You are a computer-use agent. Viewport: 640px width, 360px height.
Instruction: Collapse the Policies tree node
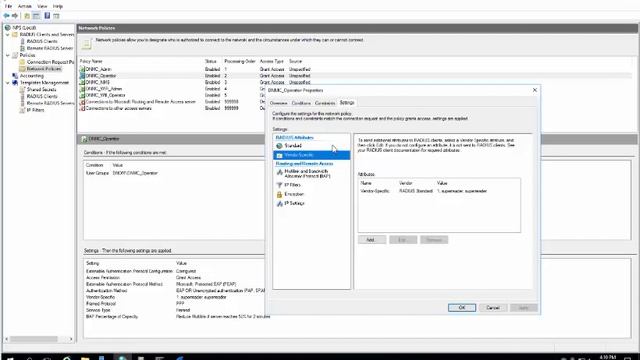tap(7, 55)
